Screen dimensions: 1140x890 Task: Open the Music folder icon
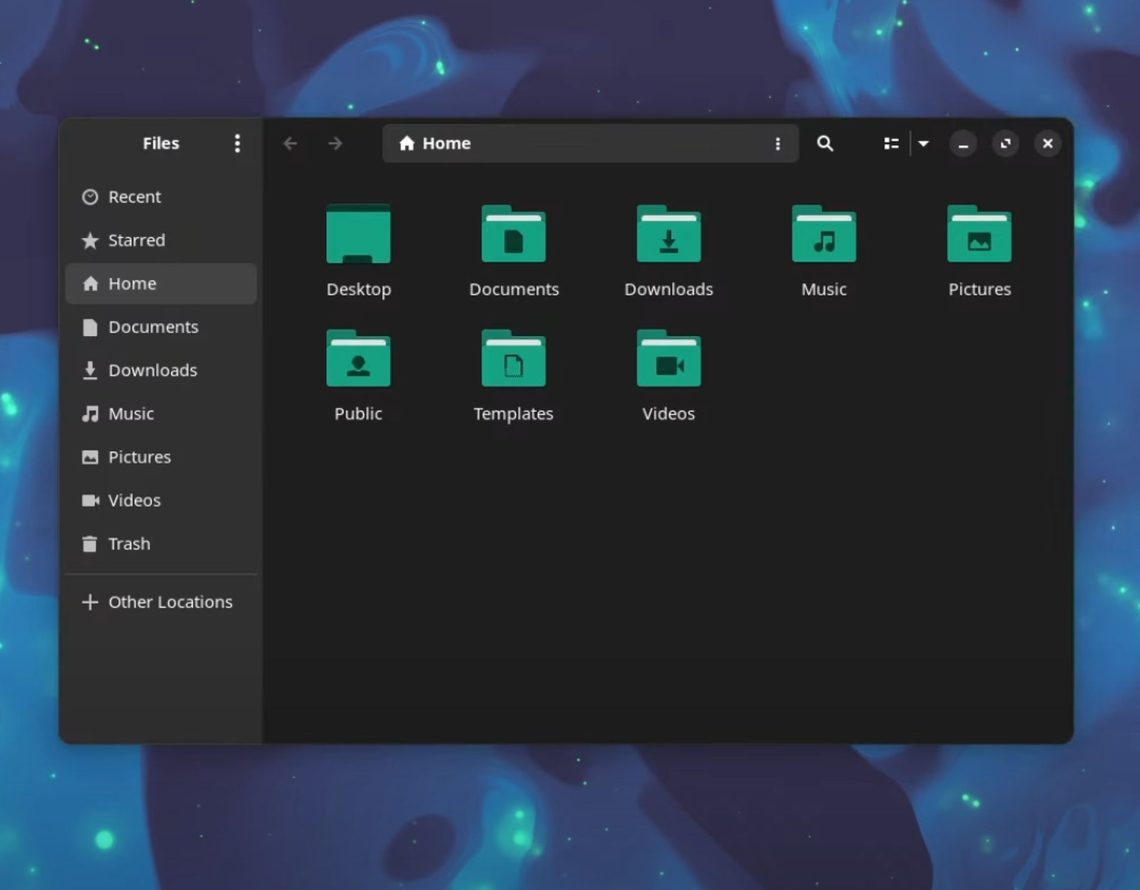pyautogui.click(x=823, y=235)
